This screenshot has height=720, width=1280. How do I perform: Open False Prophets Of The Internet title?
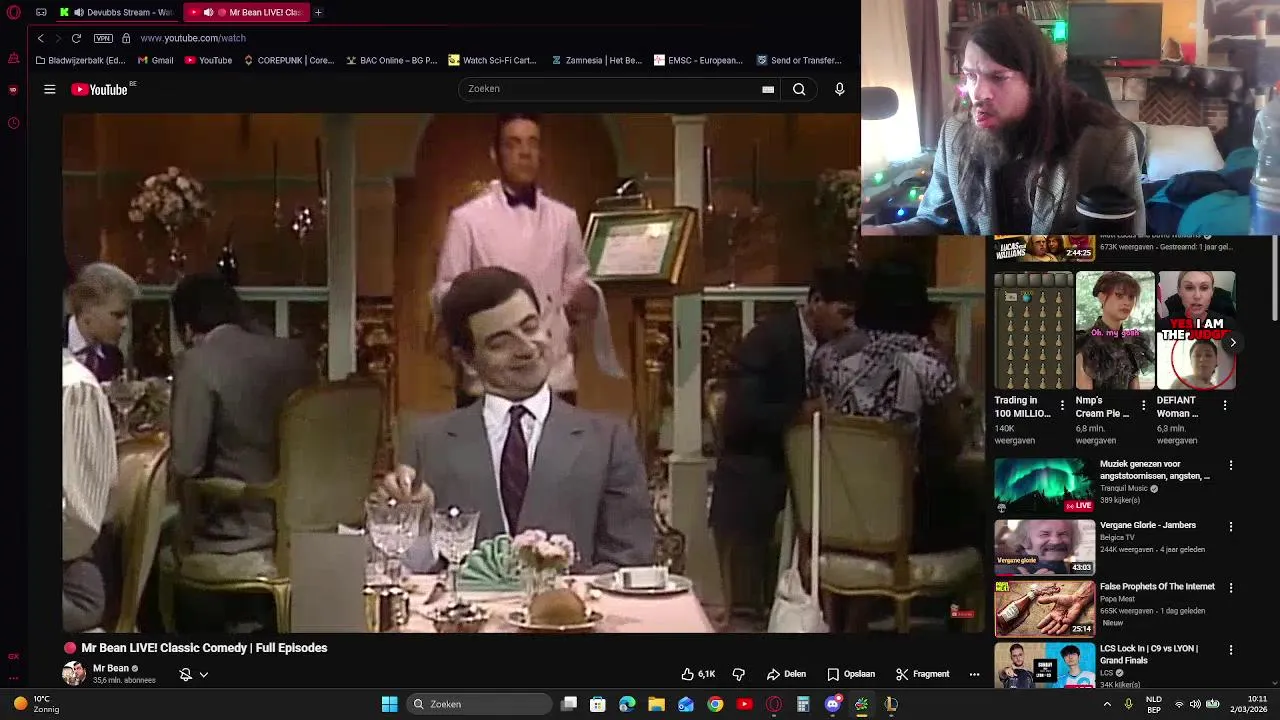[x=1157, y=587]
